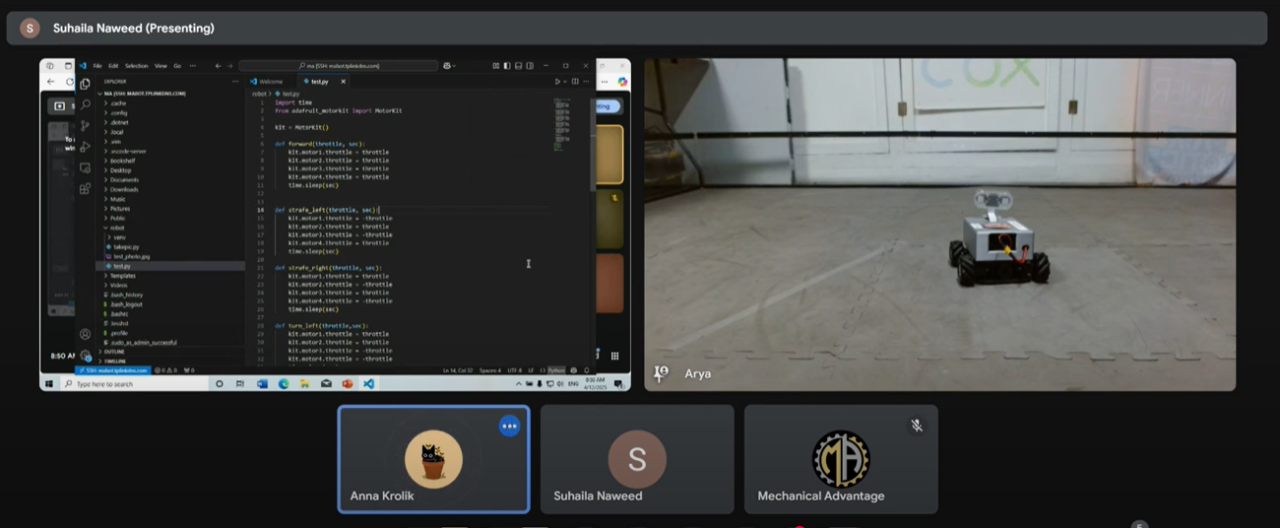Image resolution: width=1280 pixels, height=528 pixels.
Task: Select test.py in the explorer tree
Action: [170, 266]
